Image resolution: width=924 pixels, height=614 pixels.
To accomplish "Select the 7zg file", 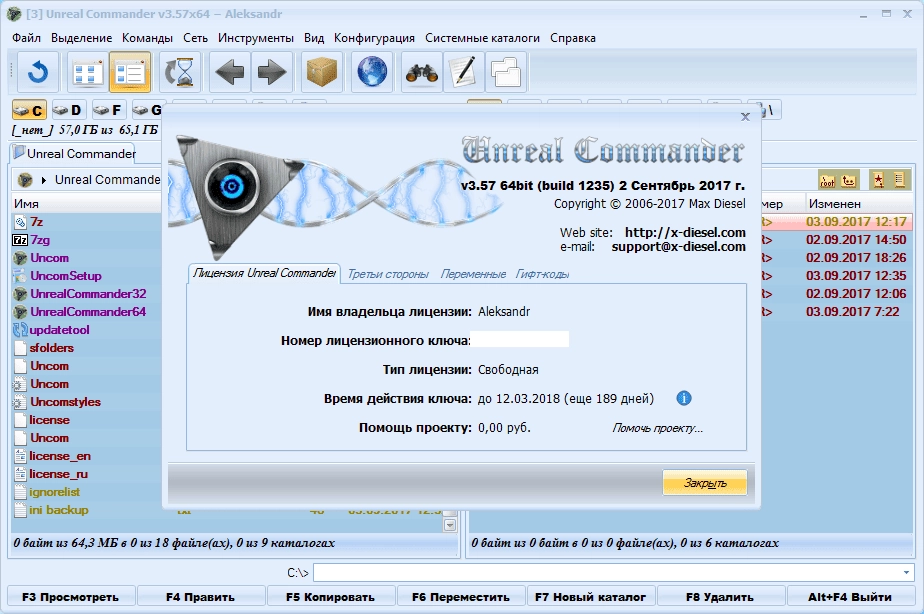I will [x=40, y=240].
